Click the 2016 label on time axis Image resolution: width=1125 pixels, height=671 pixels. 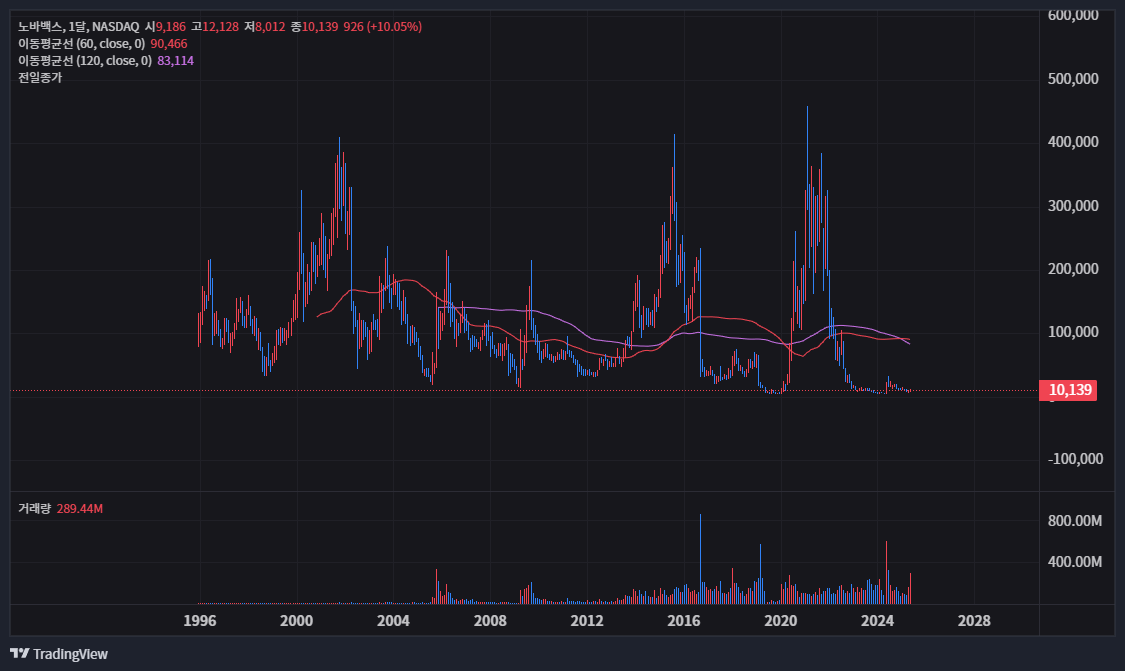[684, 621]
